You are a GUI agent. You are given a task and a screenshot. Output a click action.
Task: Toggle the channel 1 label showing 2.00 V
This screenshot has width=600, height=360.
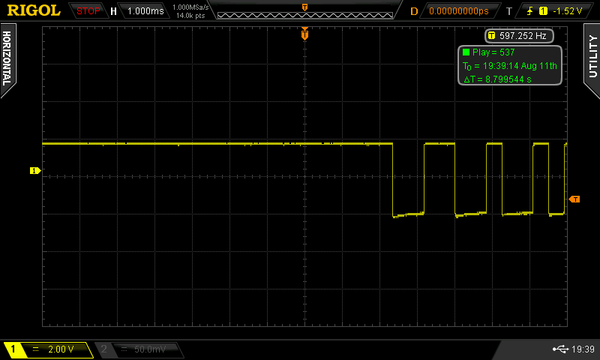(x=48, y=349)
